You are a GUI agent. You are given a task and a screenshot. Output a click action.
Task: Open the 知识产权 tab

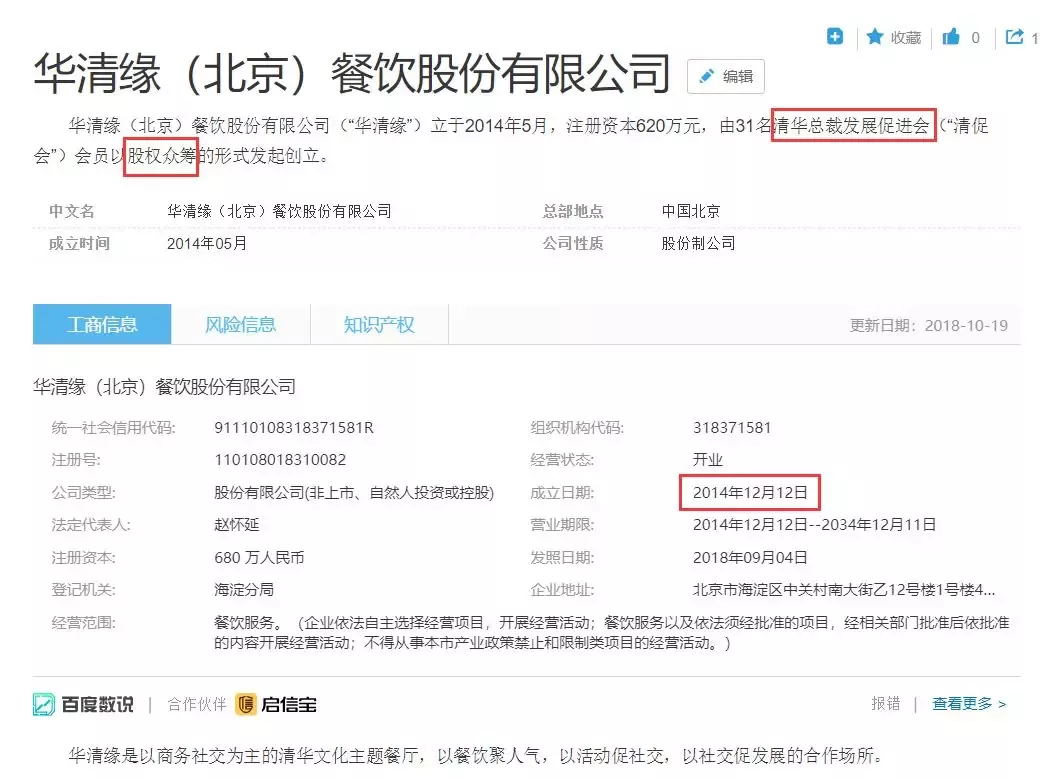(x=379, y=324)
